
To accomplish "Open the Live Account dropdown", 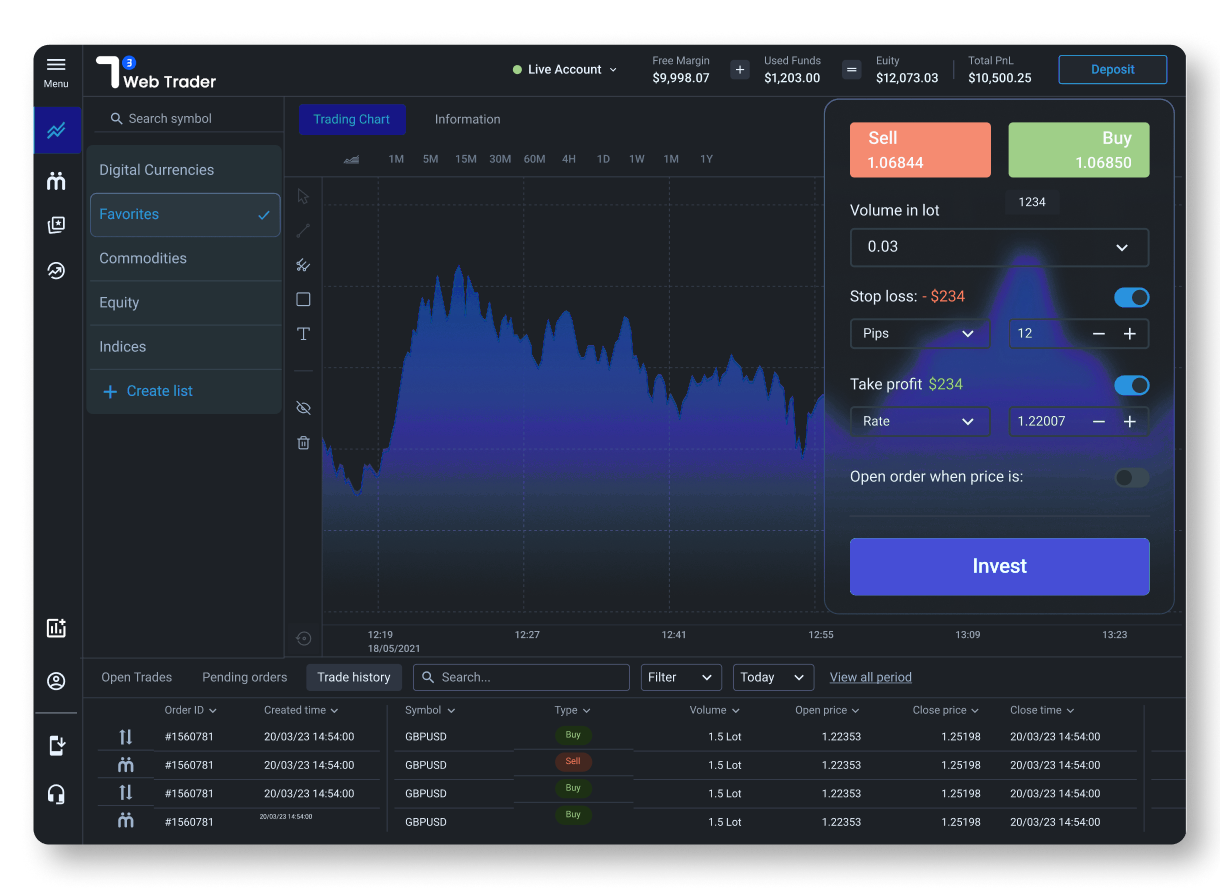I will (x=565, y=70).
